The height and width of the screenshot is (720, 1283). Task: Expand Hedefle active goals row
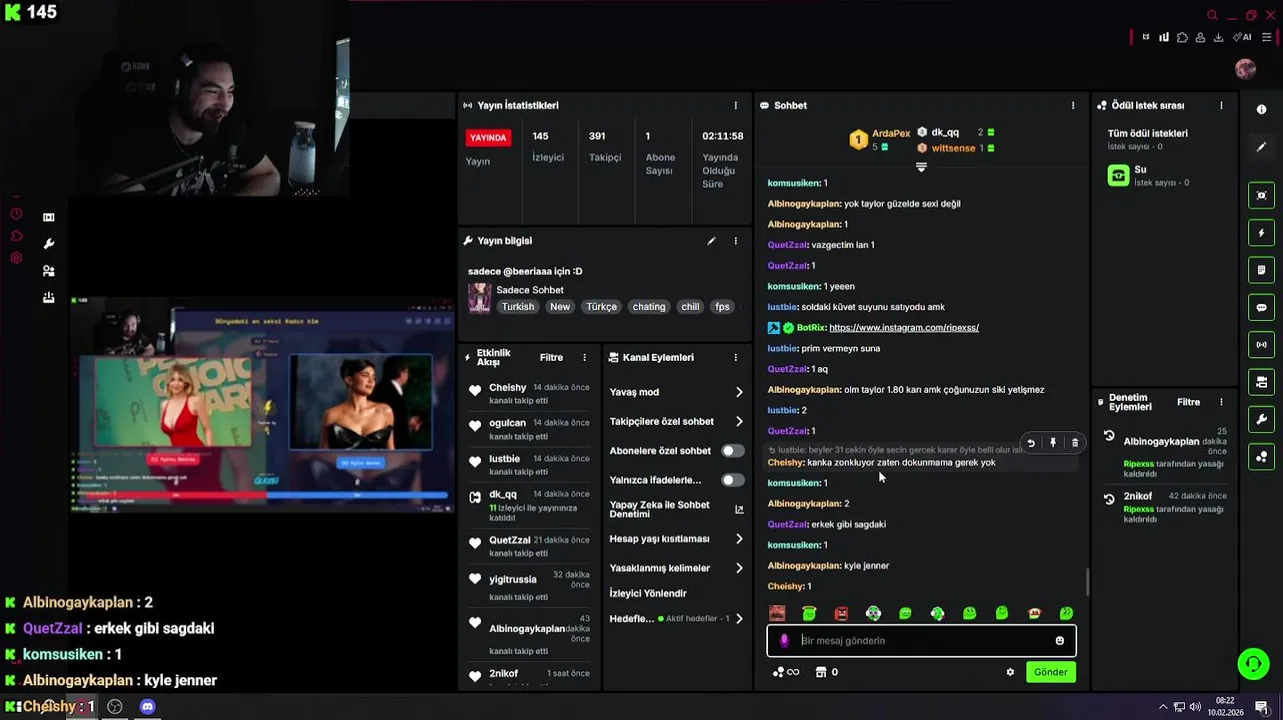(x=676, y=619)
